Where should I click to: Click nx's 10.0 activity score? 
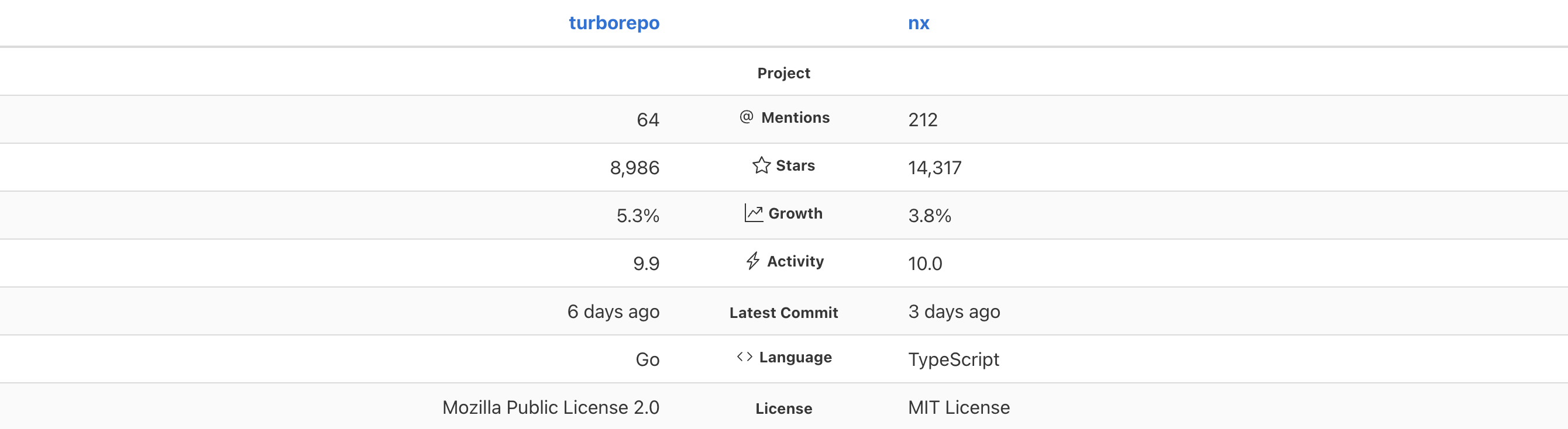click(x=924, y=264)
